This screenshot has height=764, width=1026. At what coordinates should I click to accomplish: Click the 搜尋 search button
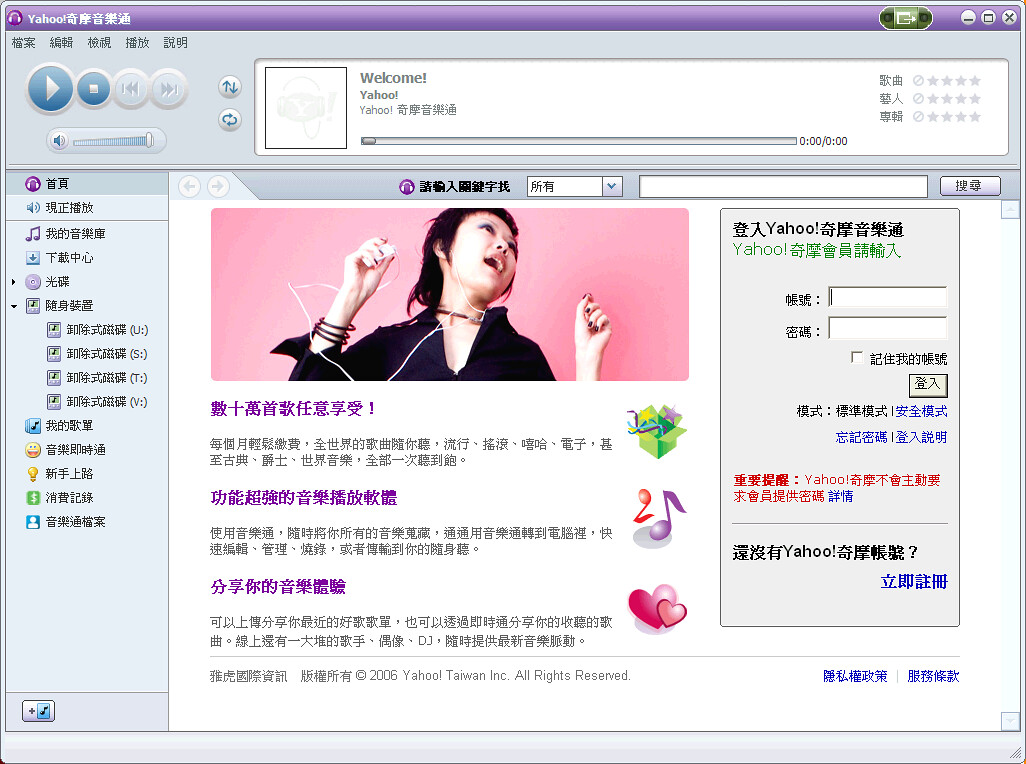(969, 186)
